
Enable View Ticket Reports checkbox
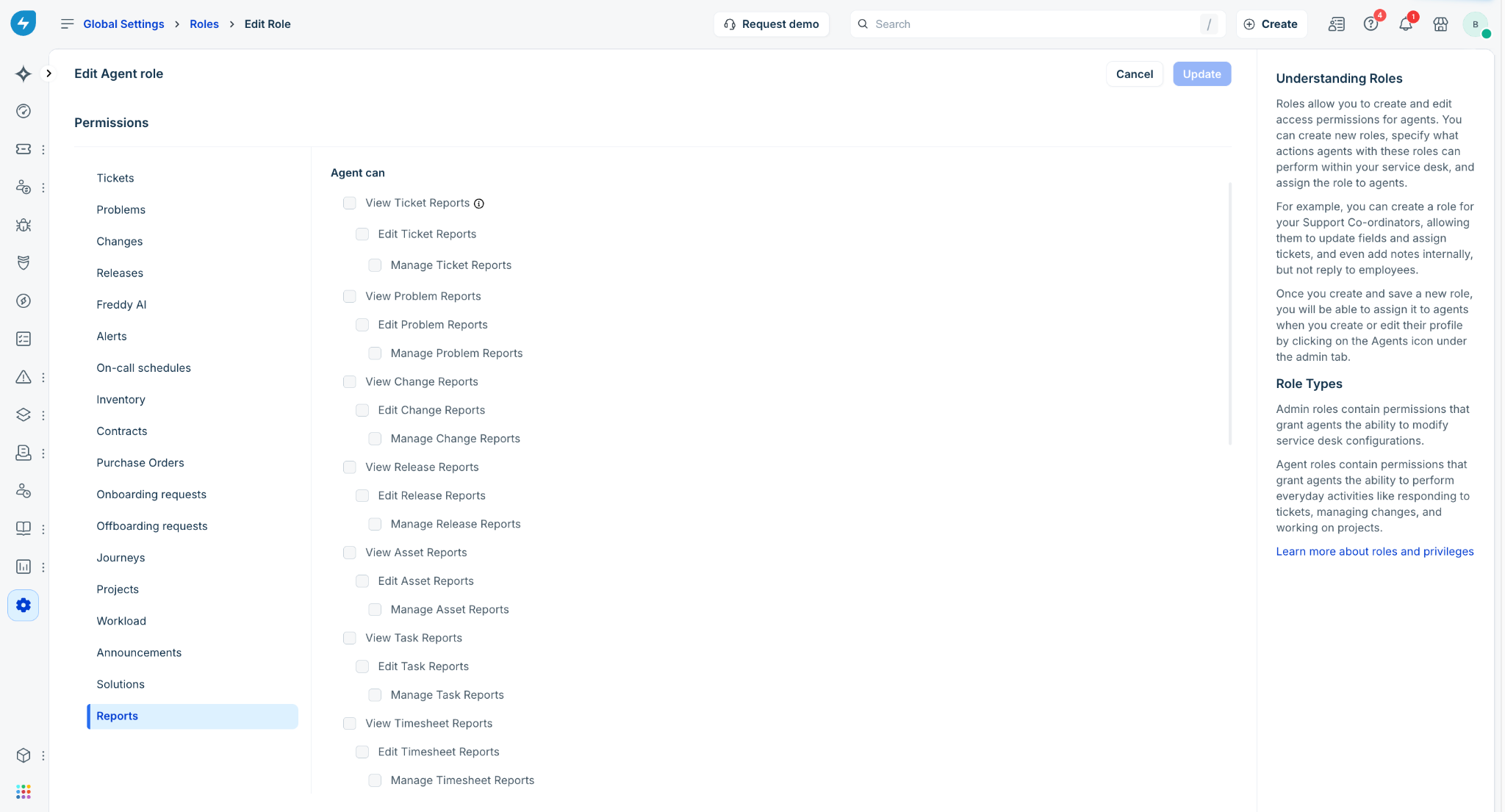(350, 203)
